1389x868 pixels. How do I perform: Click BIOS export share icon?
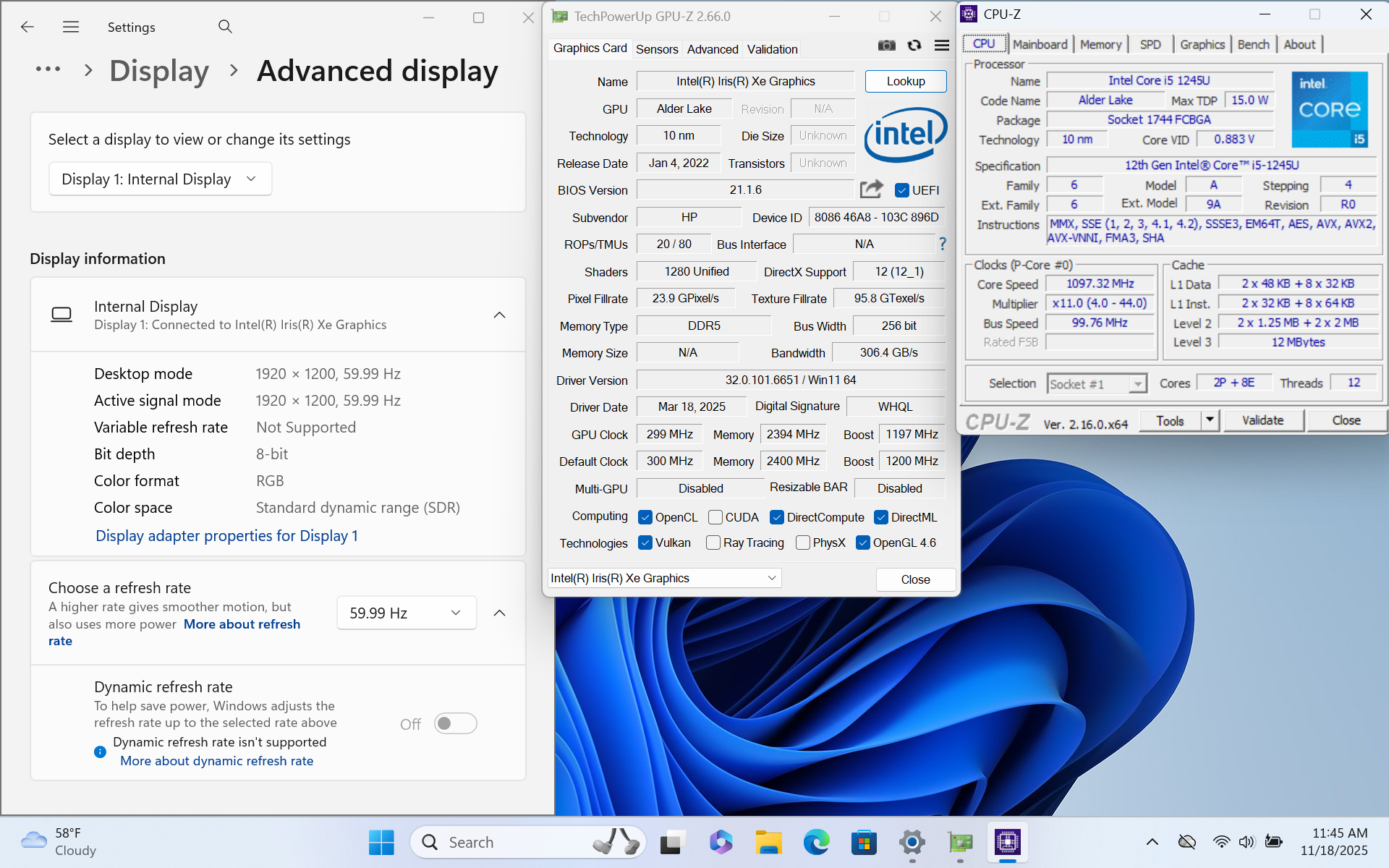872,190
